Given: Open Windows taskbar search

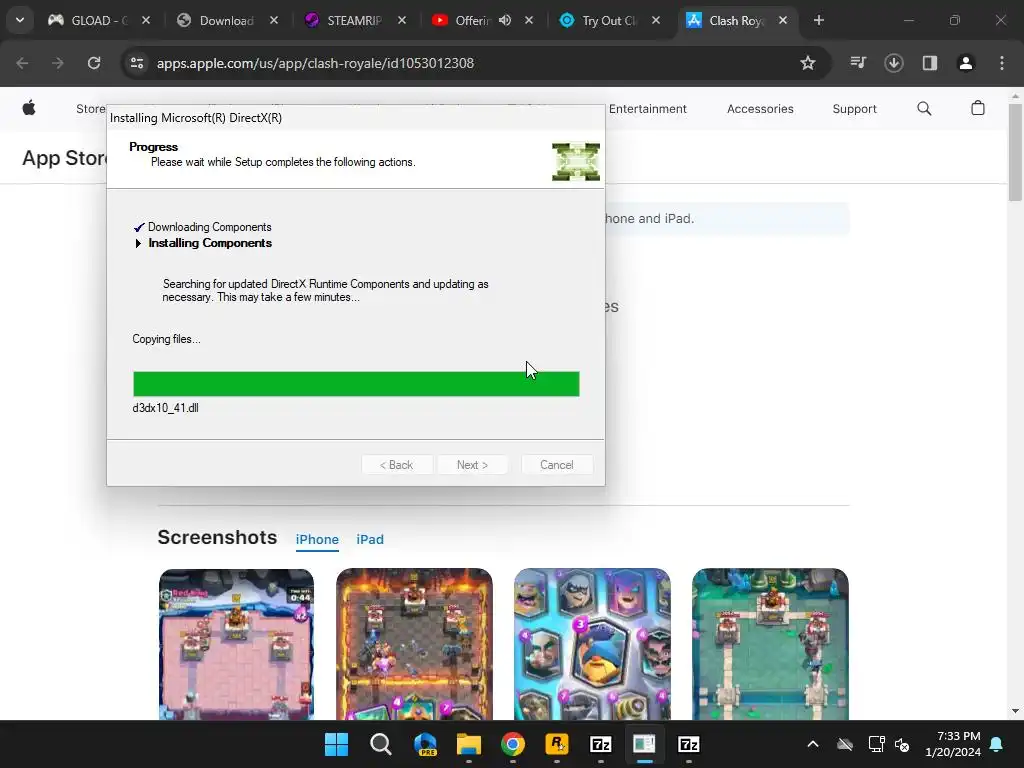Looking at the screenshot, I should tap(381, 744).
